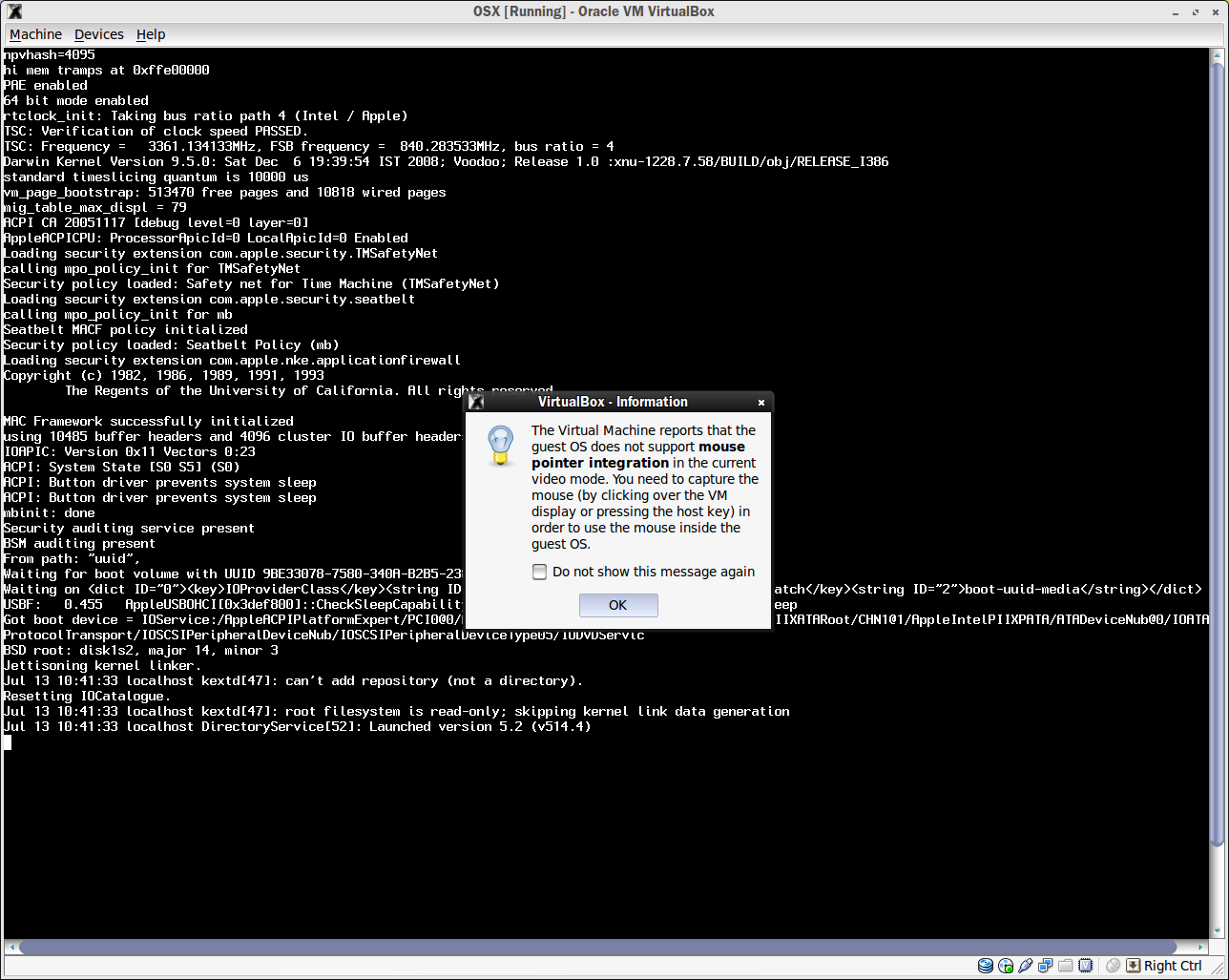Open the Devices menu
This screenshot has height=980, width=1229.
[99, 34]
